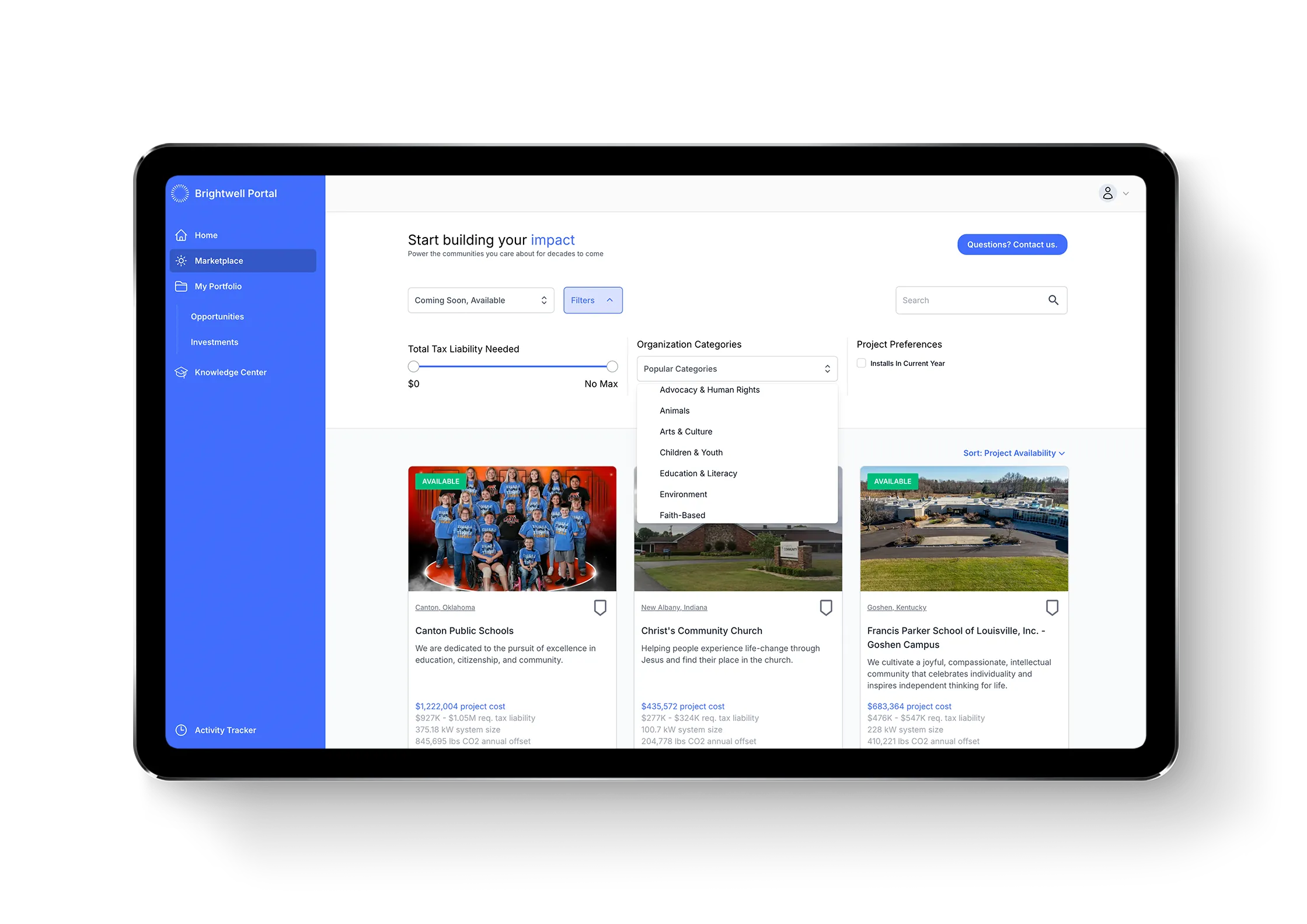Bookmark the Canton Public Schools project
Screen dimensions: 1307x924
point(600,608)
